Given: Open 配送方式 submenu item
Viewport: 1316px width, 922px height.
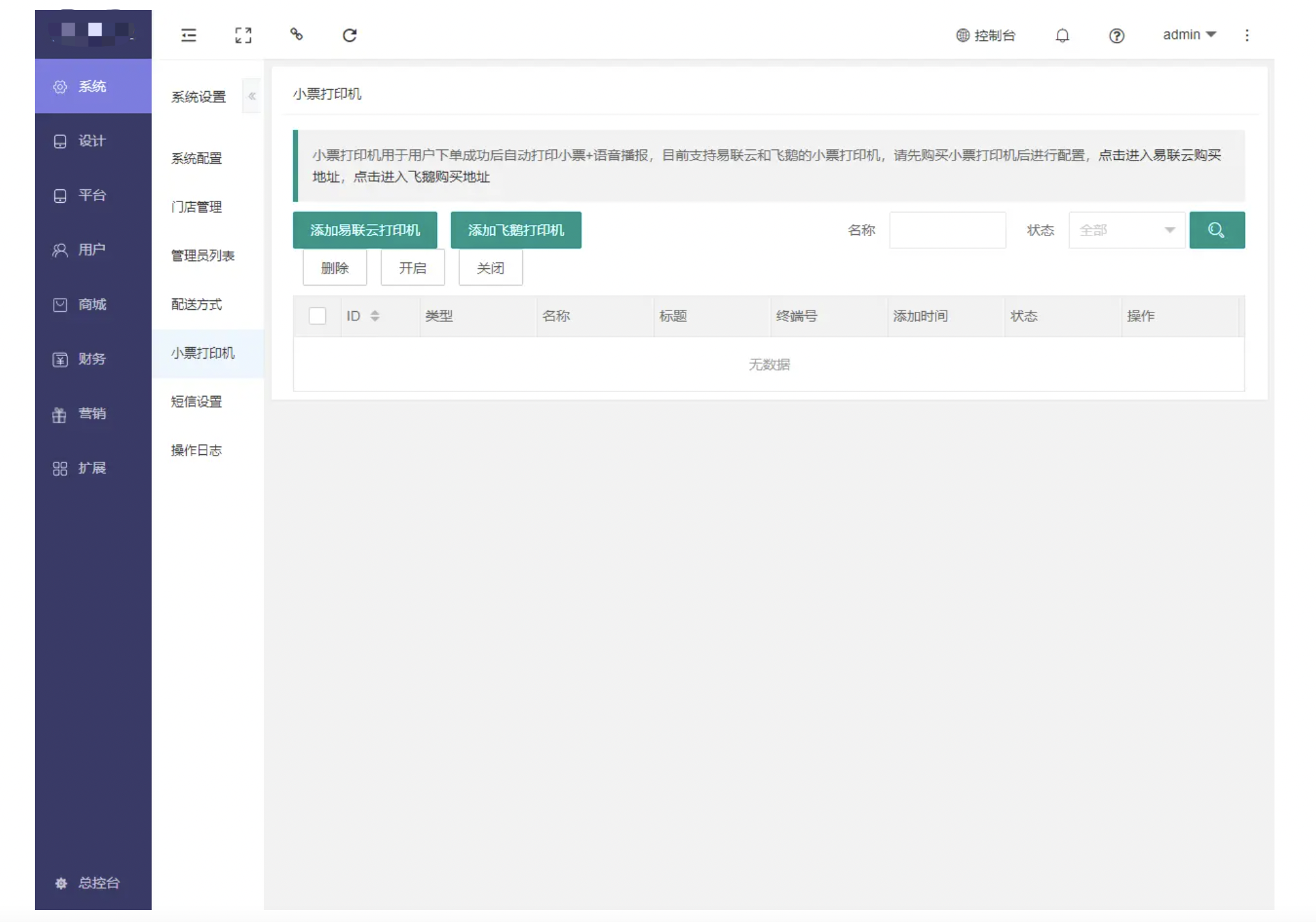Looking at the screenshot, I should click(208, 304).
